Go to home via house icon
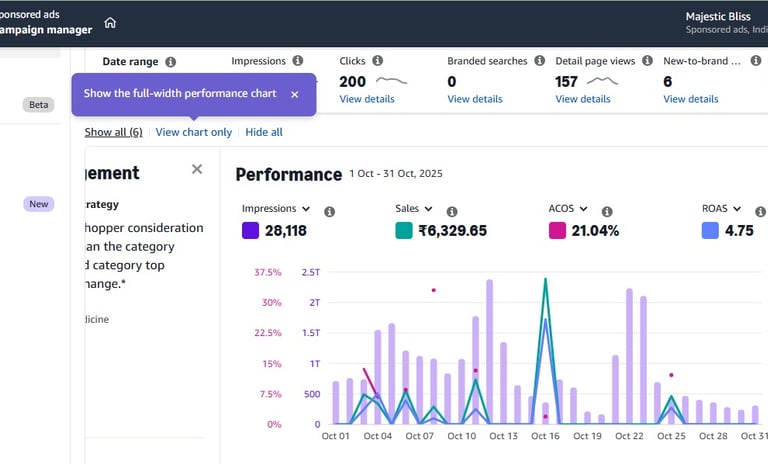Screen dimensions: 768x464 point(110,23)
